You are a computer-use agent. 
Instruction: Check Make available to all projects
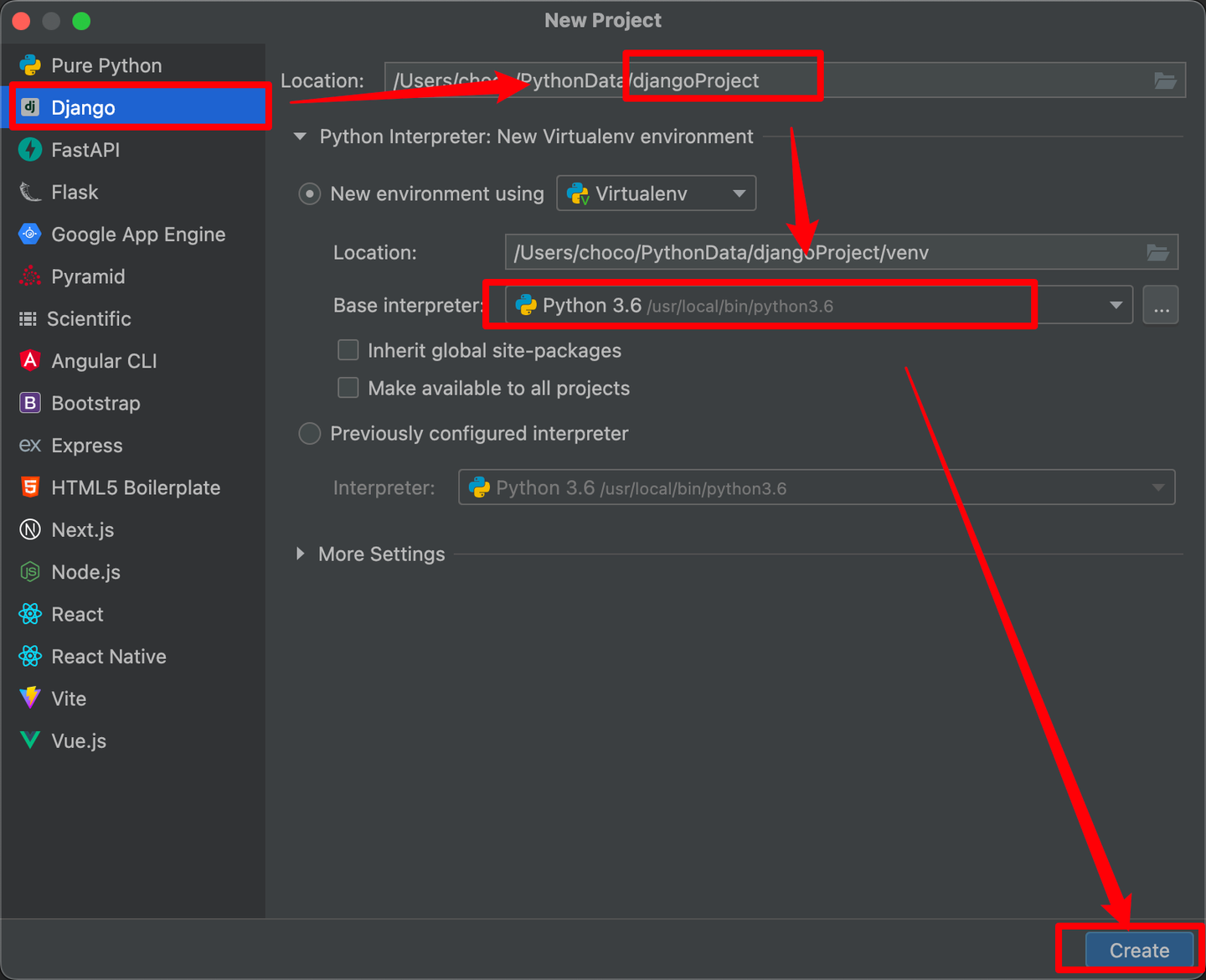[x=348, y=388]
